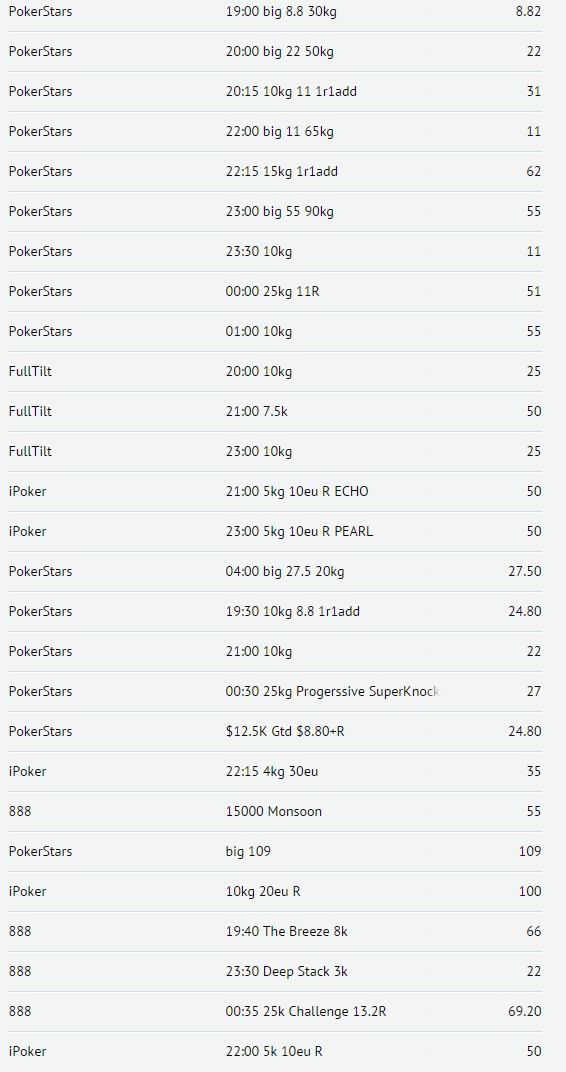566x1072 pixels.
Task: Click the 22:15 4kg 30eu iPoker row
Action: tap(275, 771)
